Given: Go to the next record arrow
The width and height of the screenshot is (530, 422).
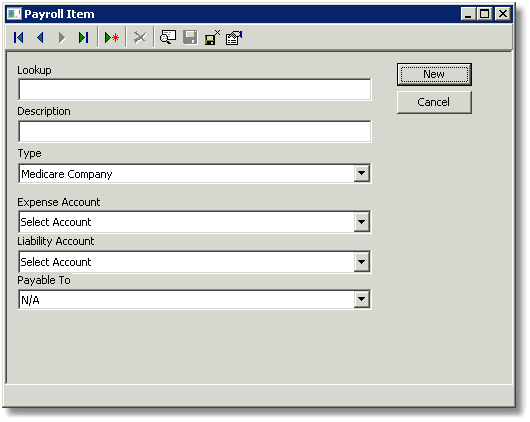Looking at the screenshot, I should coord(62,38).
